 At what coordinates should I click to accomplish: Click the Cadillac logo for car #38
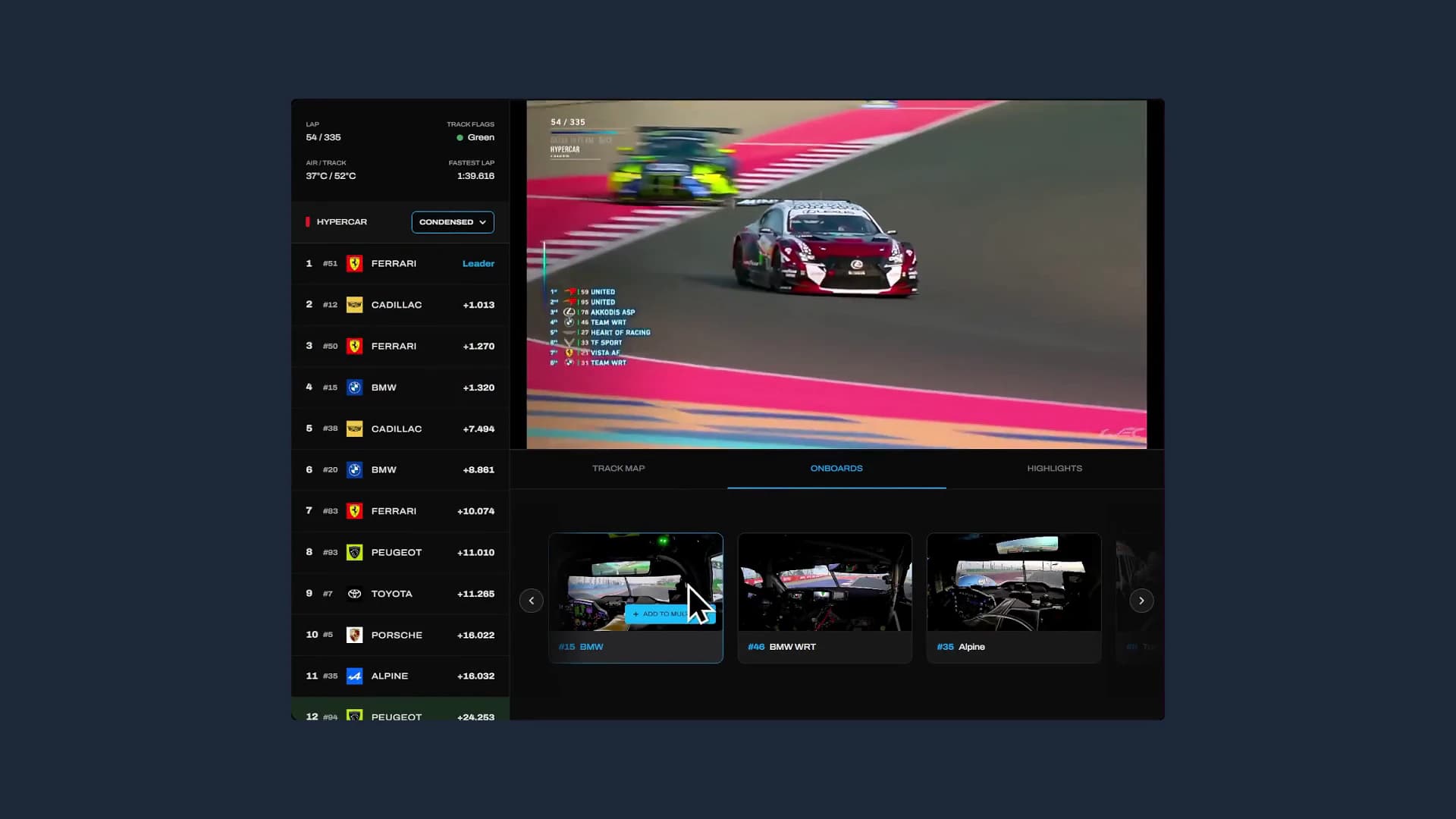tap(354, 429)
